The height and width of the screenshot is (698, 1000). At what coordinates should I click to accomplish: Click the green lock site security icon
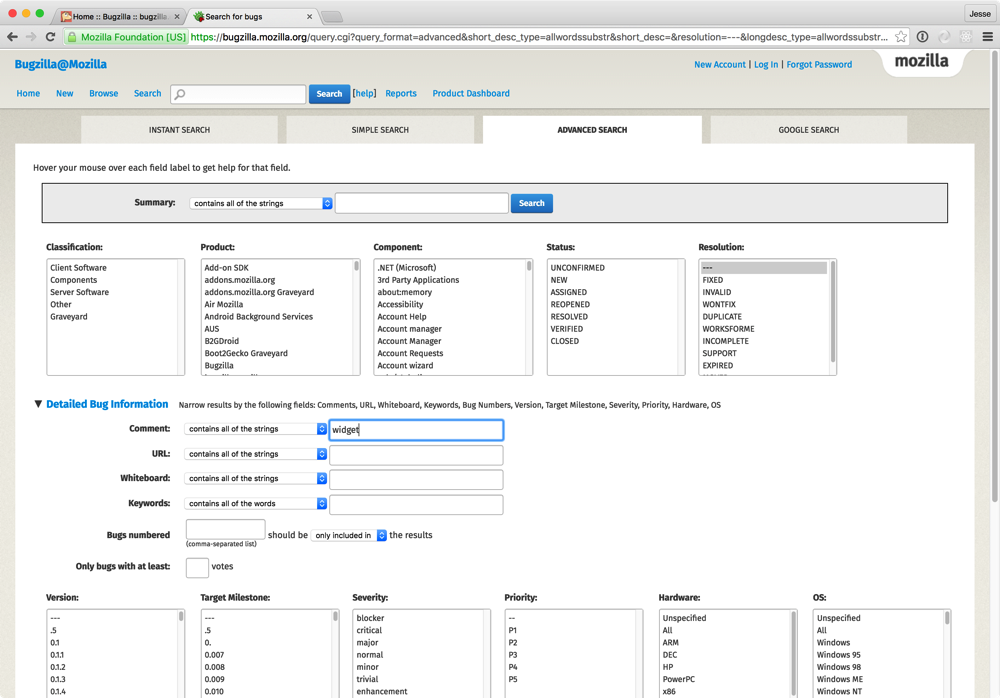[73, 37]
